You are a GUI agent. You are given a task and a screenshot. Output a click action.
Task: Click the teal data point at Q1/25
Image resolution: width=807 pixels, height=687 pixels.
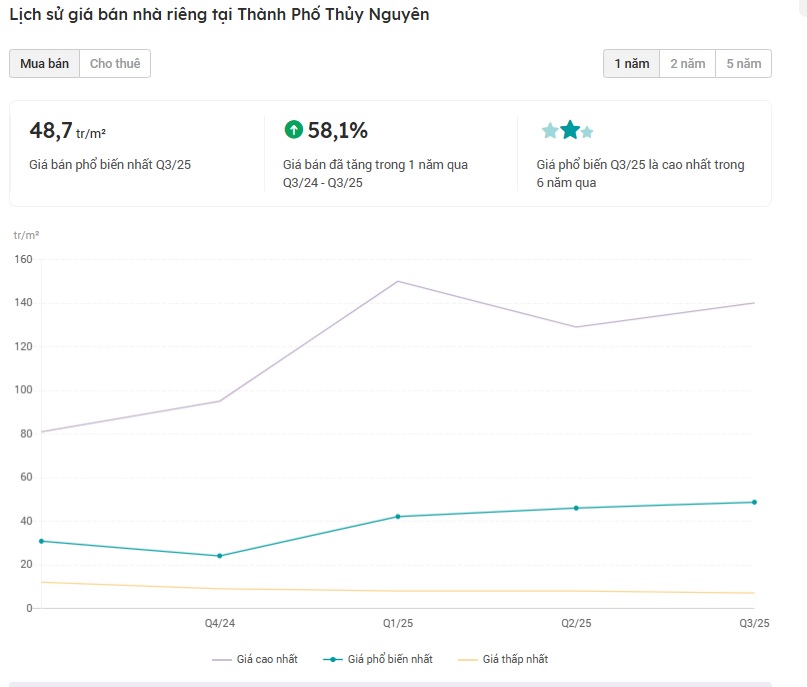pyautogui.click(x=398, y=516)
